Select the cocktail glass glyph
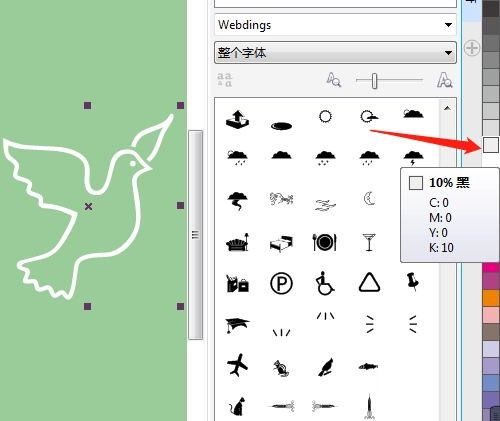Screen dimensions: 500x421 point(369,242)
